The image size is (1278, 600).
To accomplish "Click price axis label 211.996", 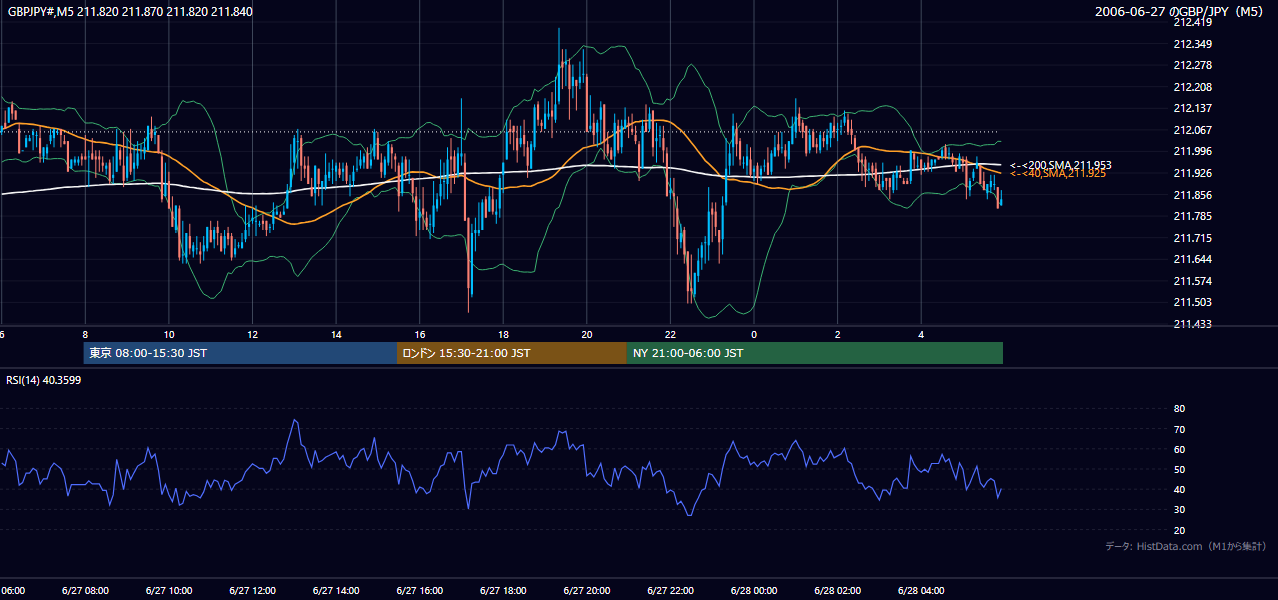I will point(1193,151).
